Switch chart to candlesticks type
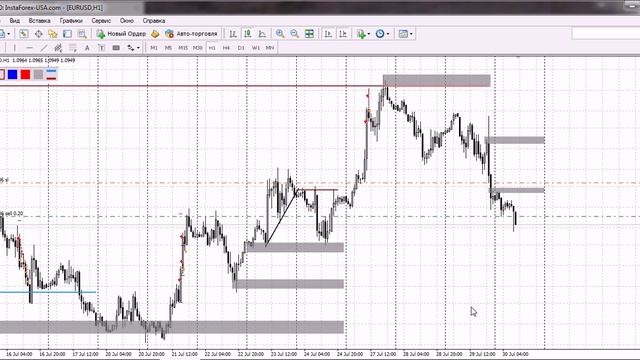This screenshot has width=640, height=360. pos(248,34)
